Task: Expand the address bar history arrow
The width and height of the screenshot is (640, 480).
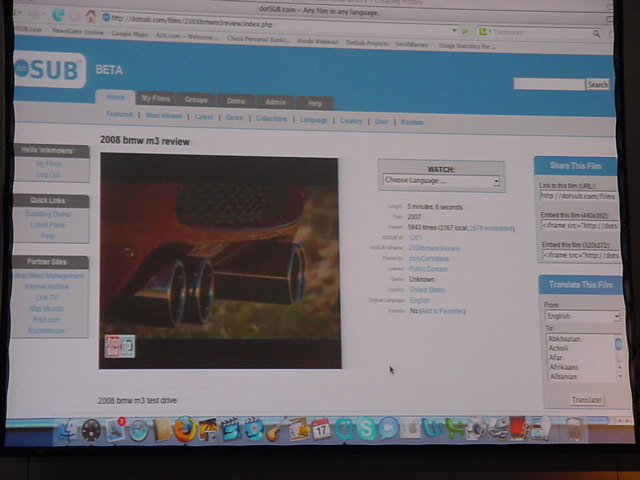Action: 454,30
